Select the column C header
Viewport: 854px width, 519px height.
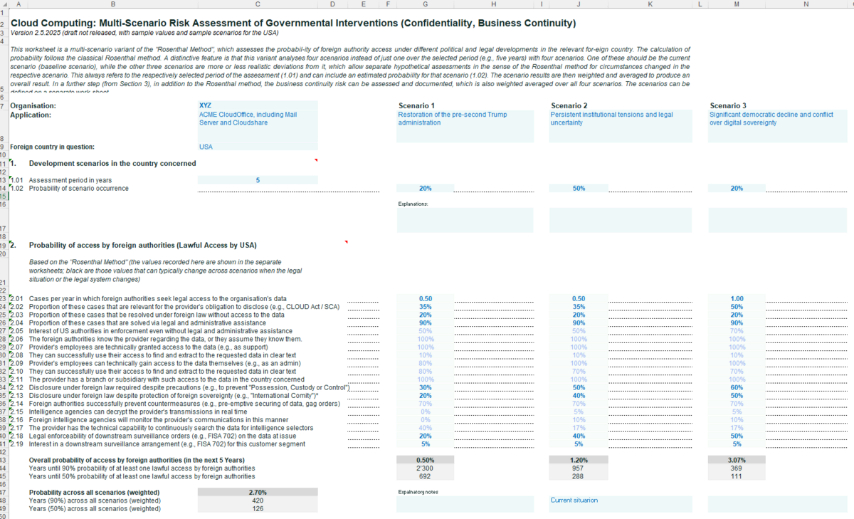point(258,4)
